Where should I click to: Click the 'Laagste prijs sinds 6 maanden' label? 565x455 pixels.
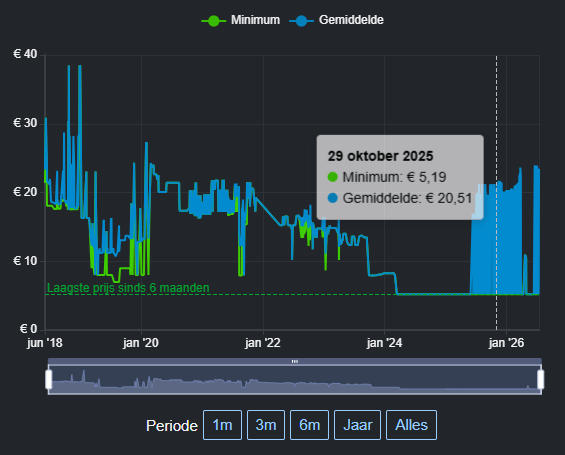coord(128,288)
